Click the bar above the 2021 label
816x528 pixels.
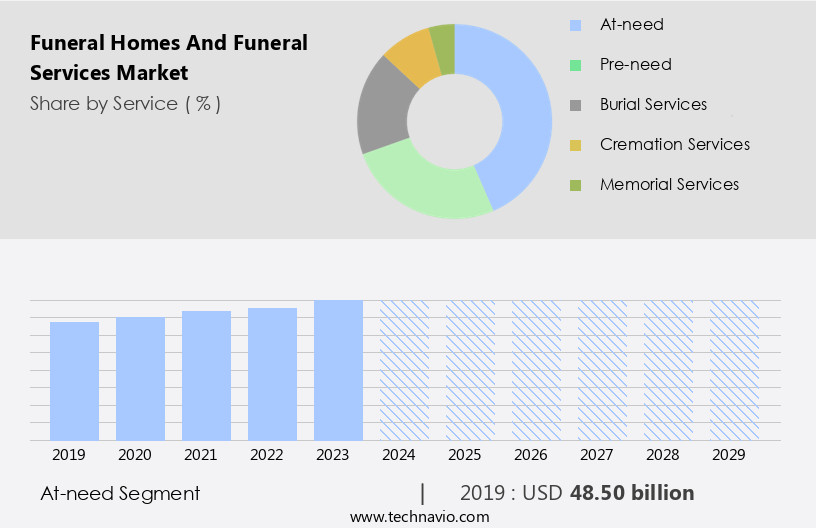pos(207,375)
